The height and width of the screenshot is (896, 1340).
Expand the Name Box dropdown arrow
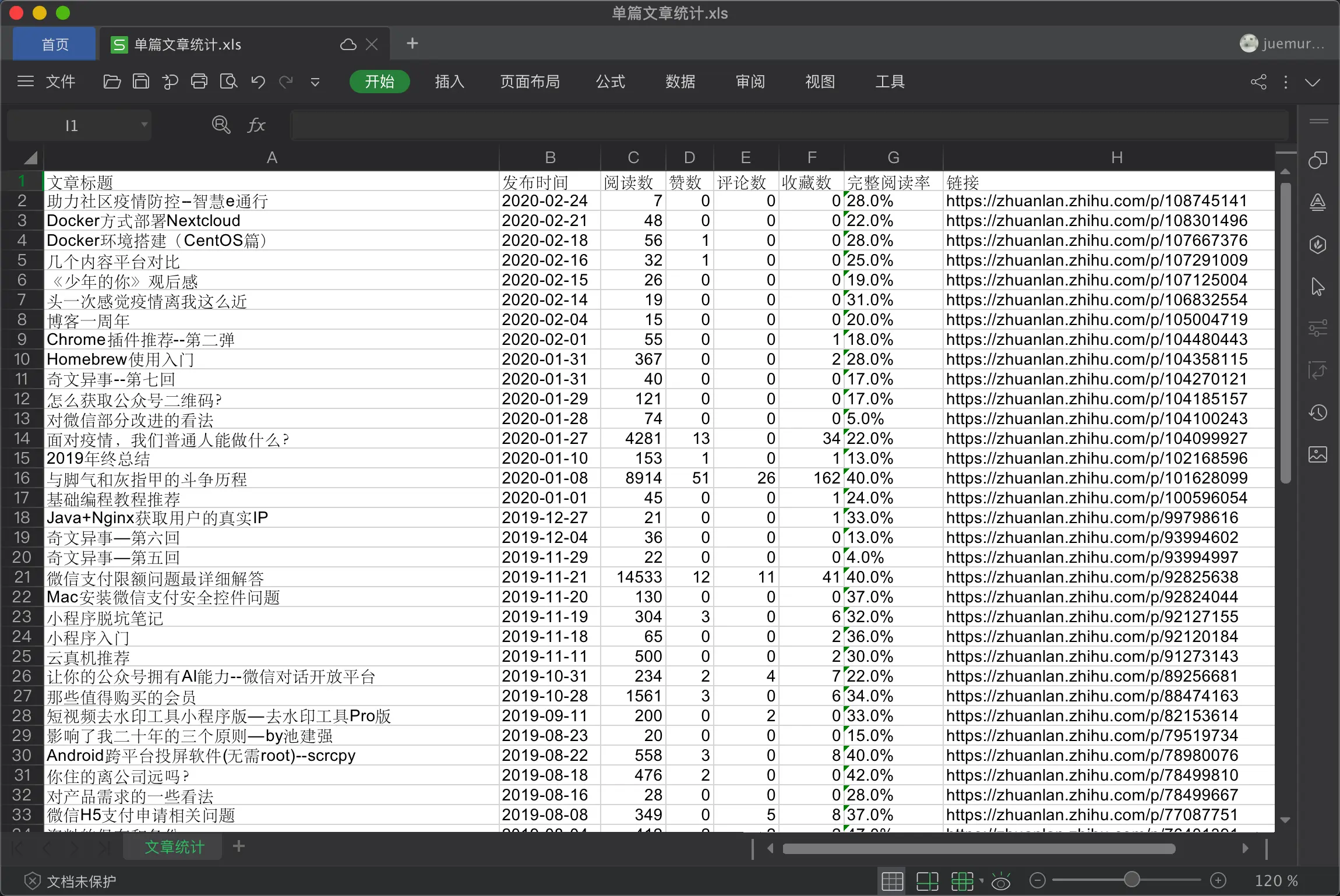coord(144,125)
